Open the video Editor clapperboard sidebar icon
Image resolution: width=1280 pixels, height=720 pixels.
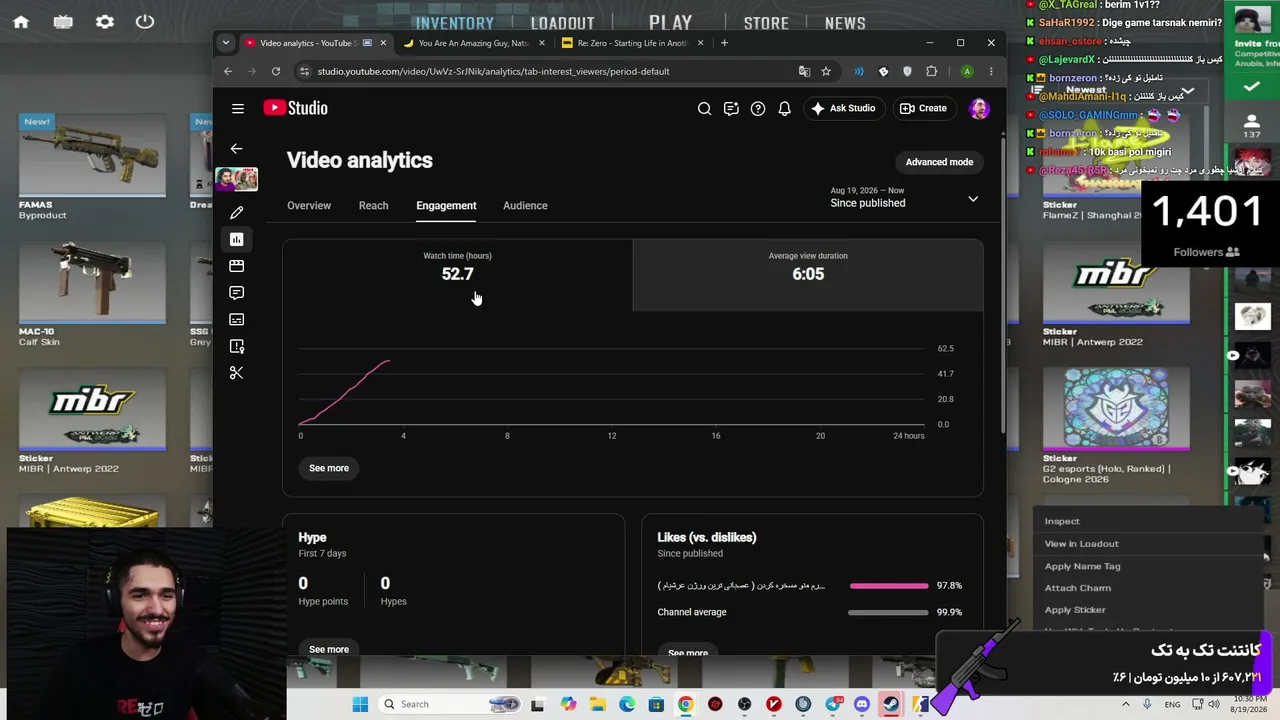pyautogui.click(x=236, y=266)
